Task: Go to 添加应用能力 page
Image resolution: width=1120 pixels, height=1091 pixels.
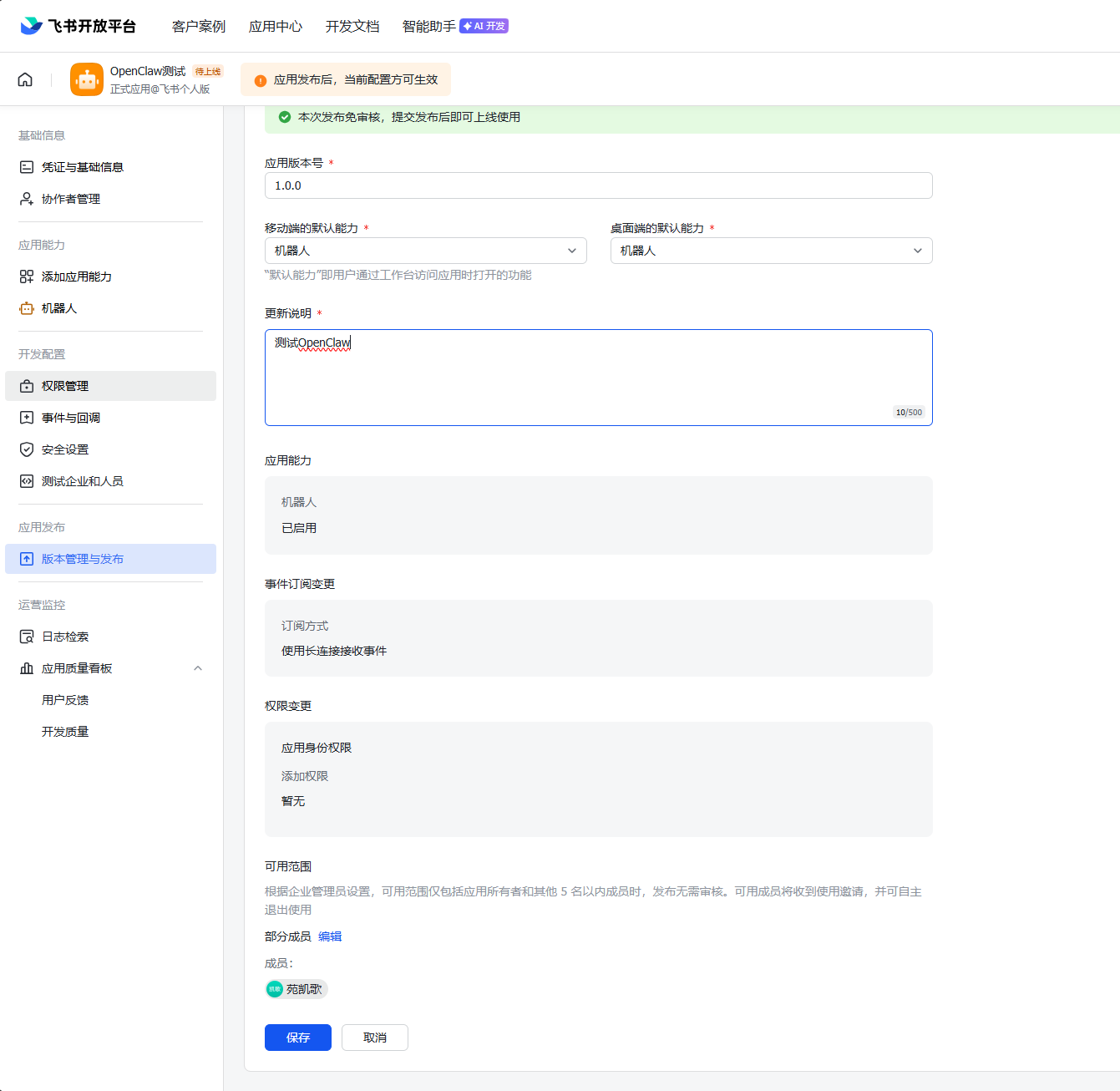Action: click(76, 277)
